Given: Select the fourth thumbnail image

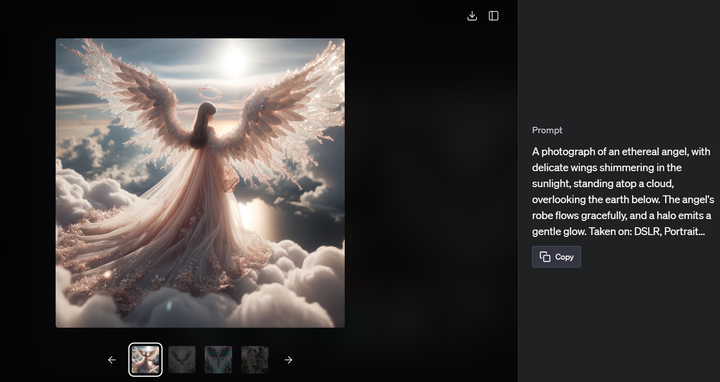Looking at the screenshot, I should pyautogui.click(x=255, y=360).
